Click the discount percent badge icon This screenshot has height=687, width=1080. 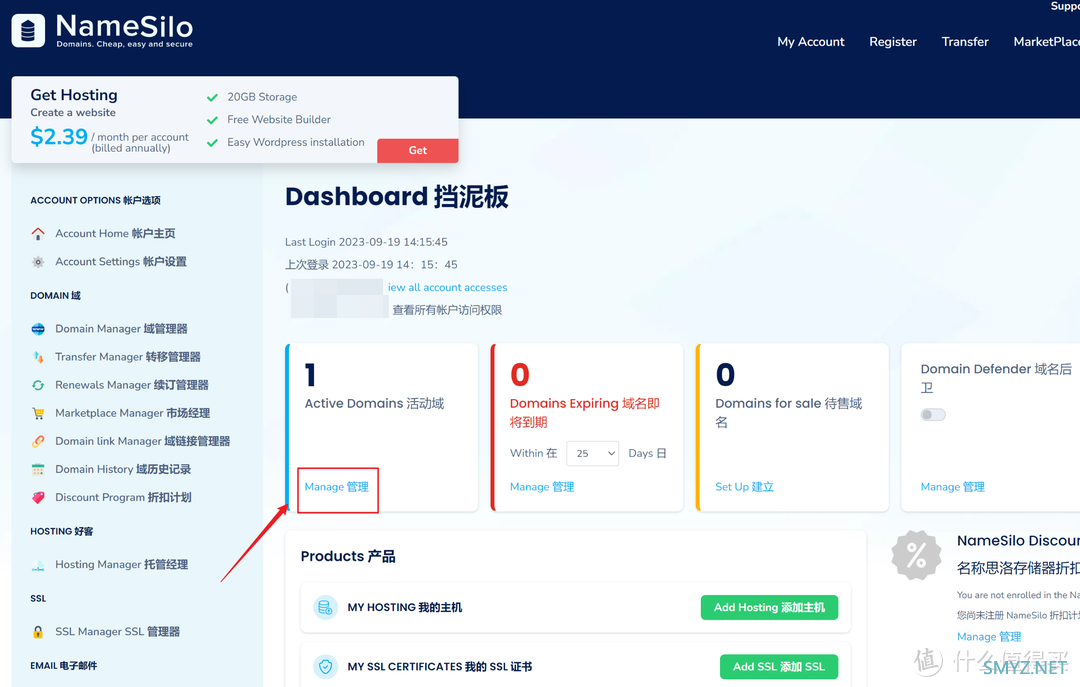(x=916, y=555)
